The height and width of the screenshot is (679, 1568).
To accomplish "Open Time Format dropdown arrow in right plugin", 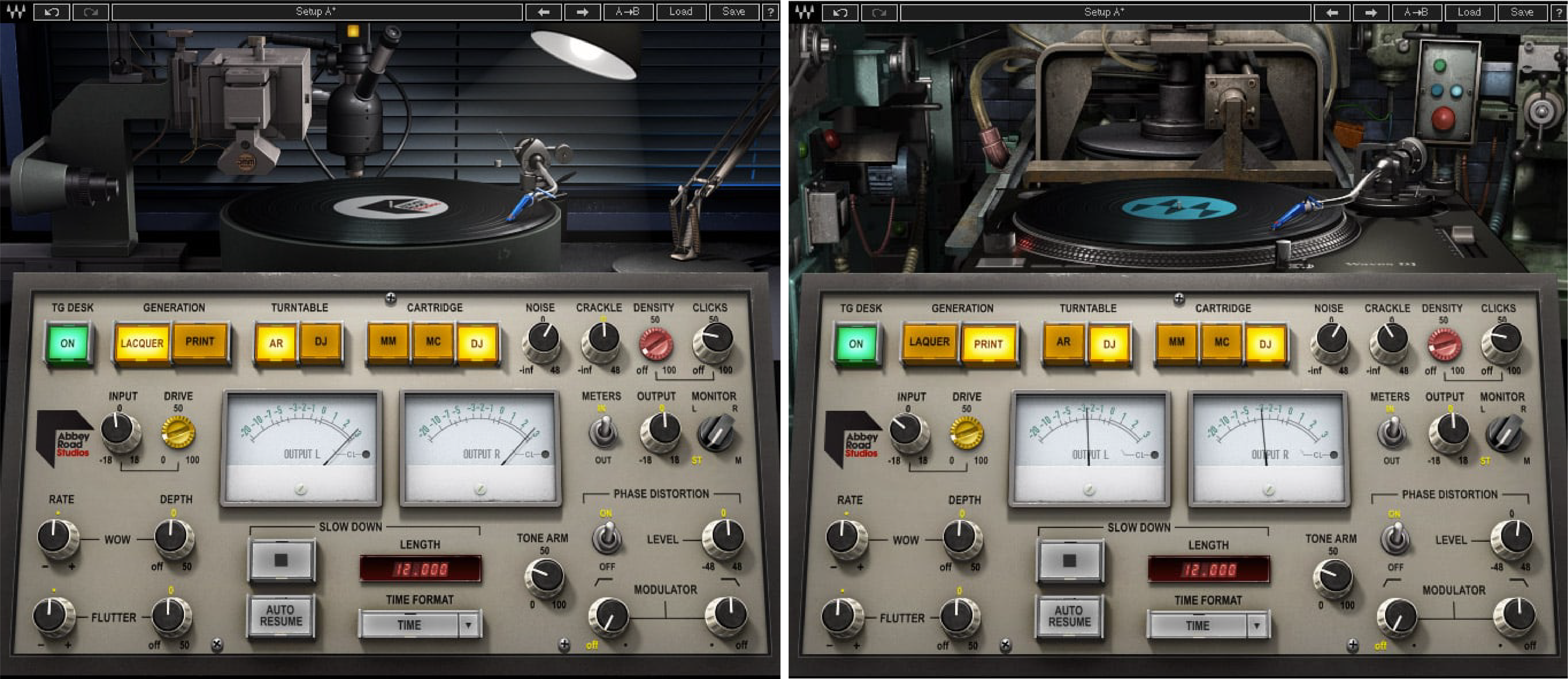I will (x=1256, y=626).
